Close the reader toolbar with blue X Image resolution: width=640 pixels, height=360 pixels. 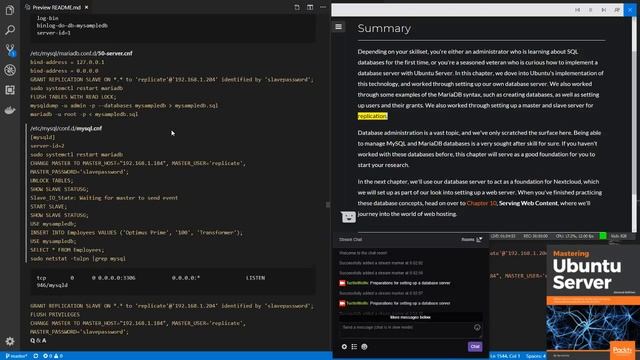(x=630, y=10)
